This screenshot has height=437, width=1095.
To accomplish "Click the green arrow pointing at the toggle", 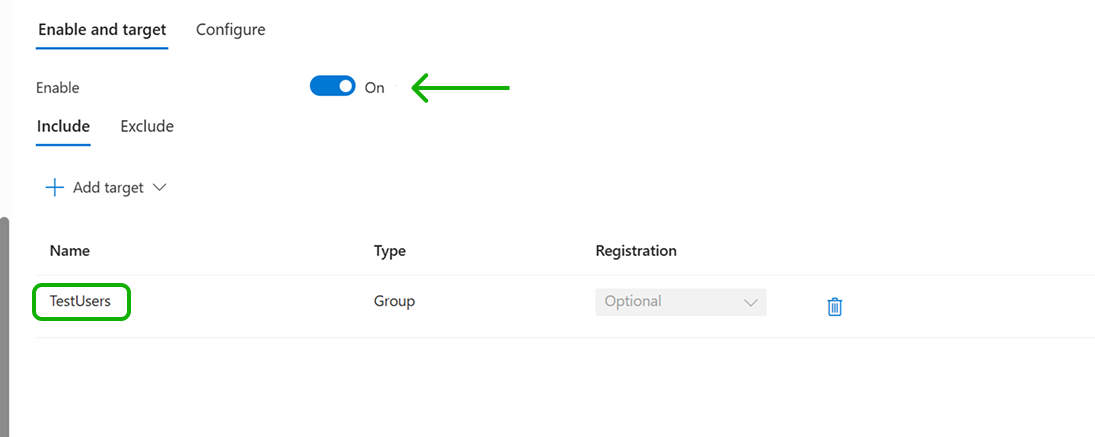I will (x=461, y=88).
